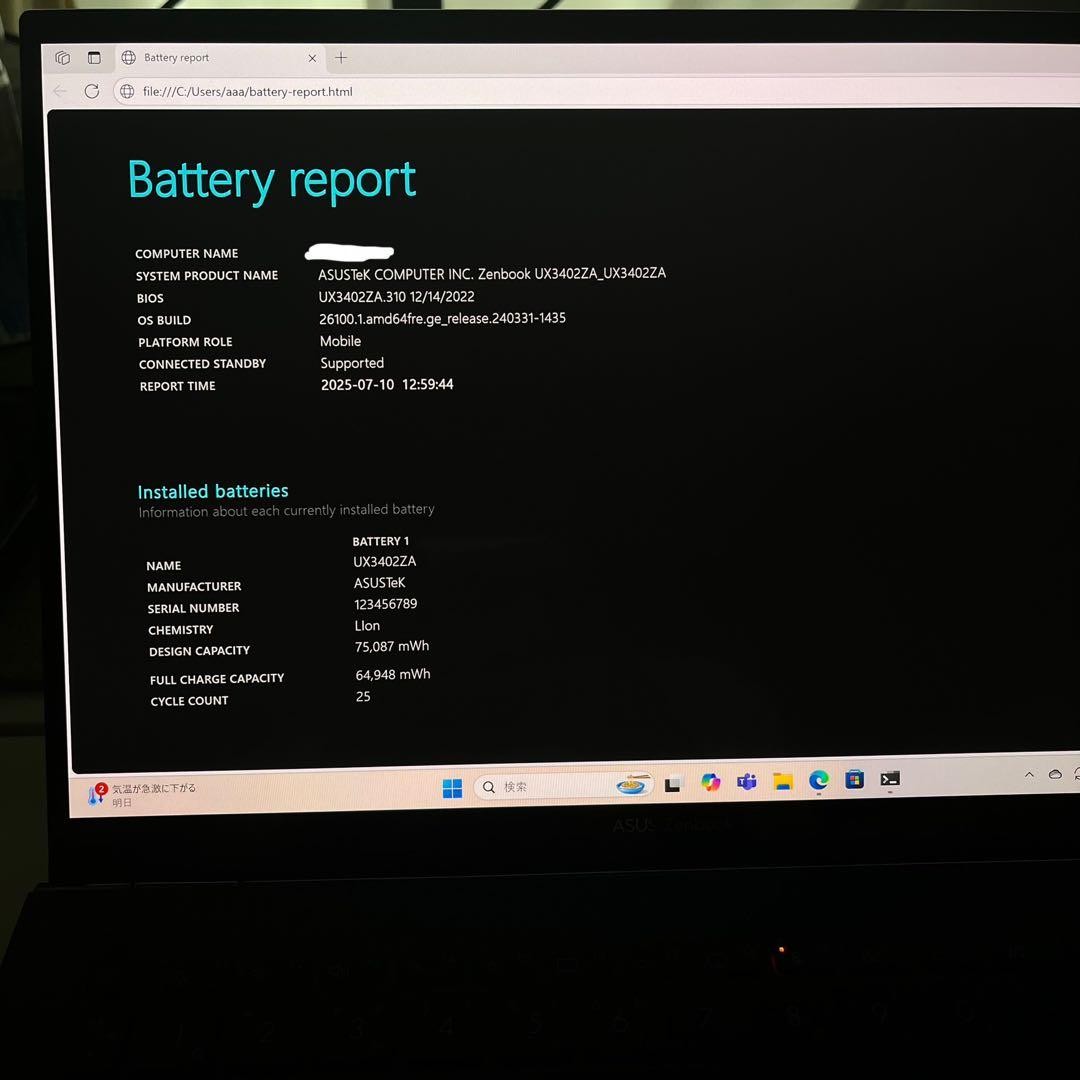
Task: Select BIOS value UX3402ZA.310 12/14/2022
Action: 396,297
